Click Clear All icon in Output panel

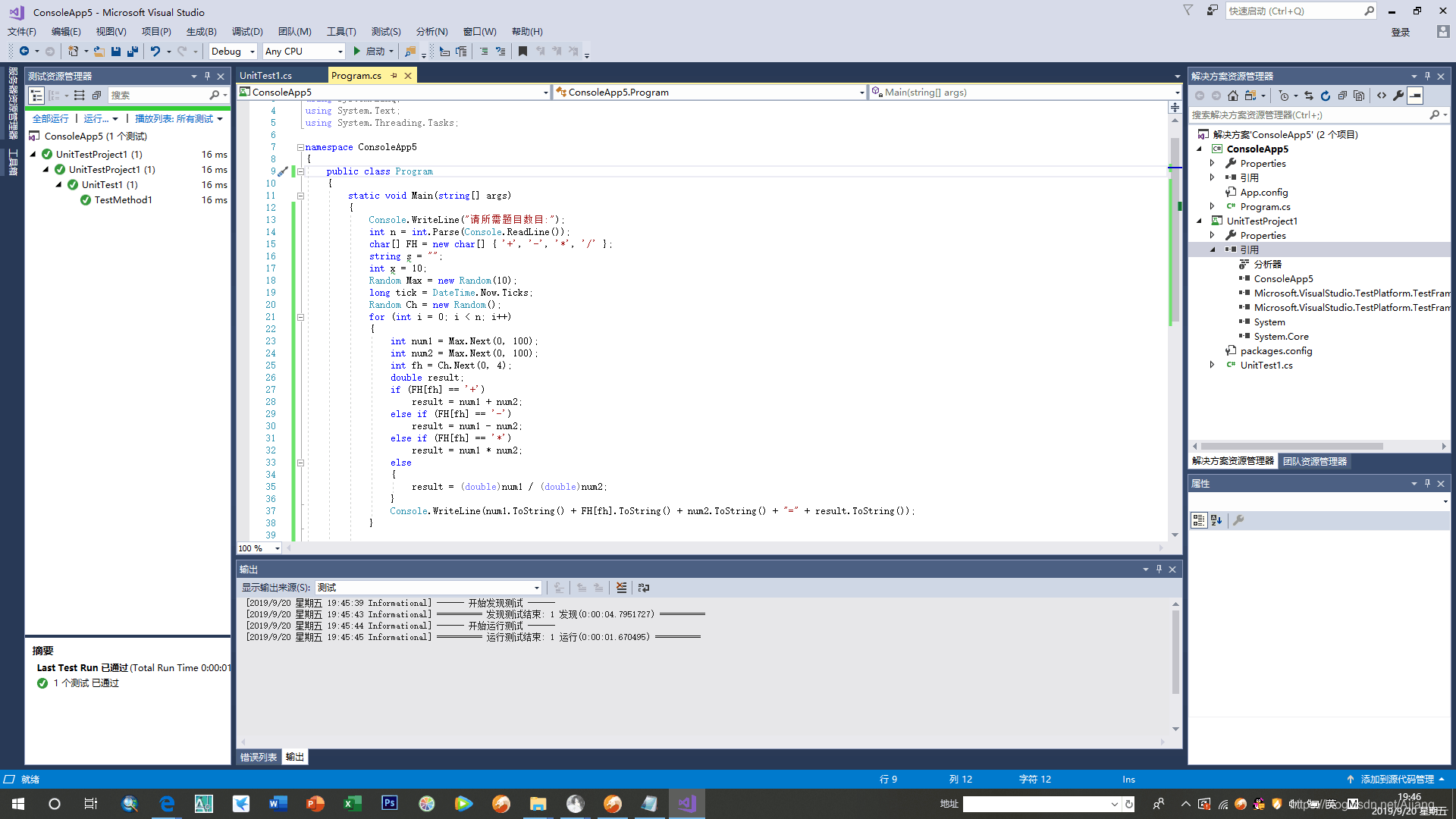pos(621,588)
